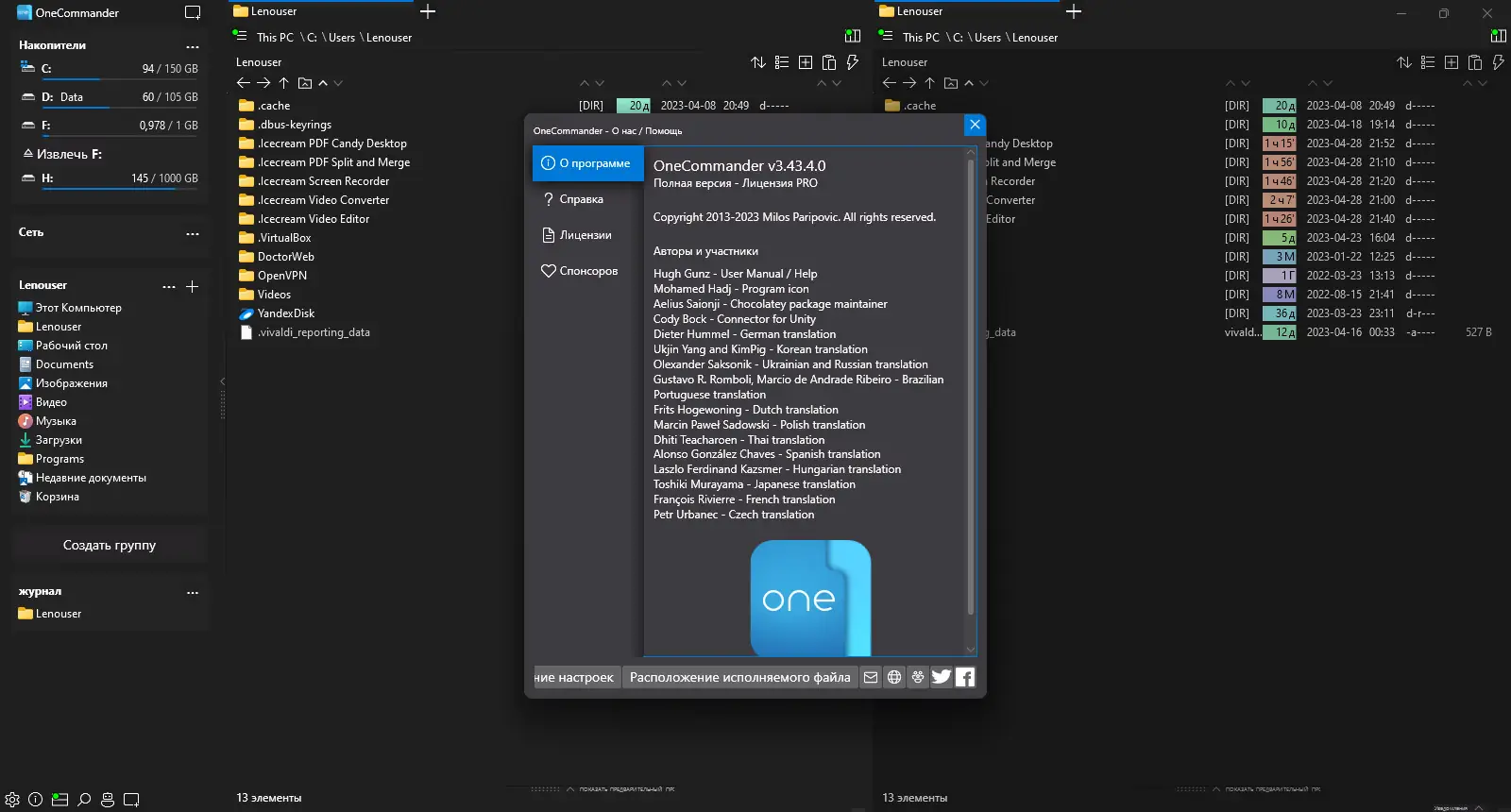The image size is (1511, 812).
Task: Open the Спонсоров tab
Action: (x=588, y=271)
